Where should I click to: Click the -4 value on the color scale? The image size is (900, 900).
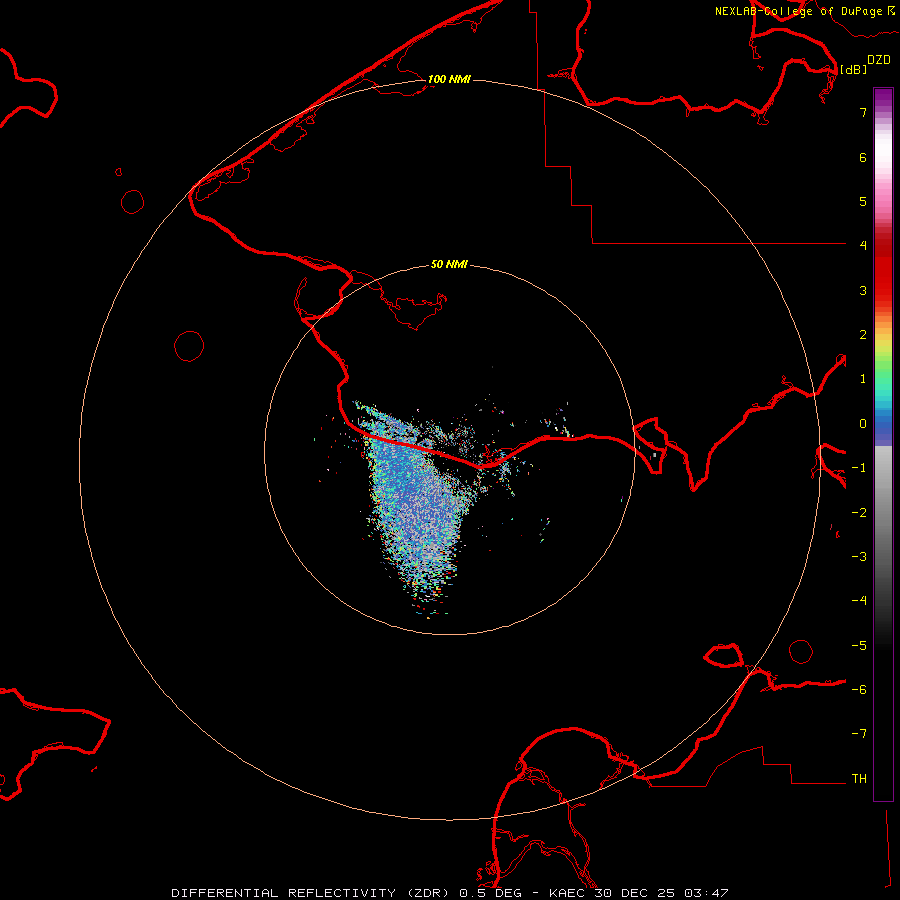click(x=859, y=601)
